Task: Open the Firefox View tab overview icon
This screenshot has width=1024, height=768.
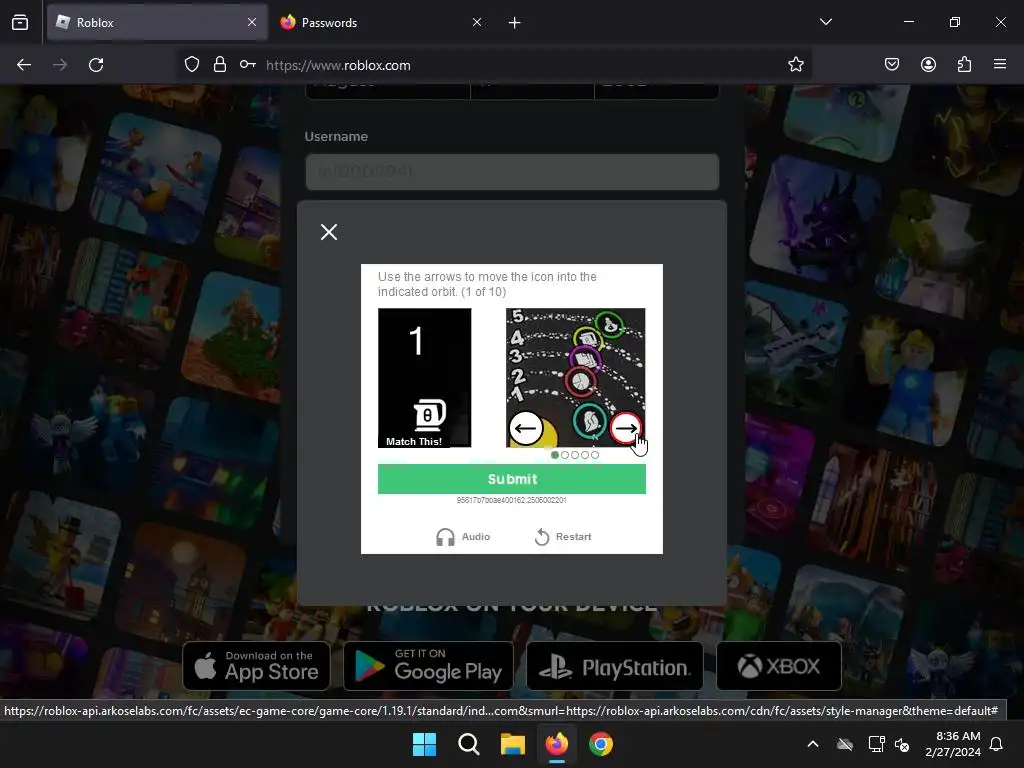Action: [20, 22]
